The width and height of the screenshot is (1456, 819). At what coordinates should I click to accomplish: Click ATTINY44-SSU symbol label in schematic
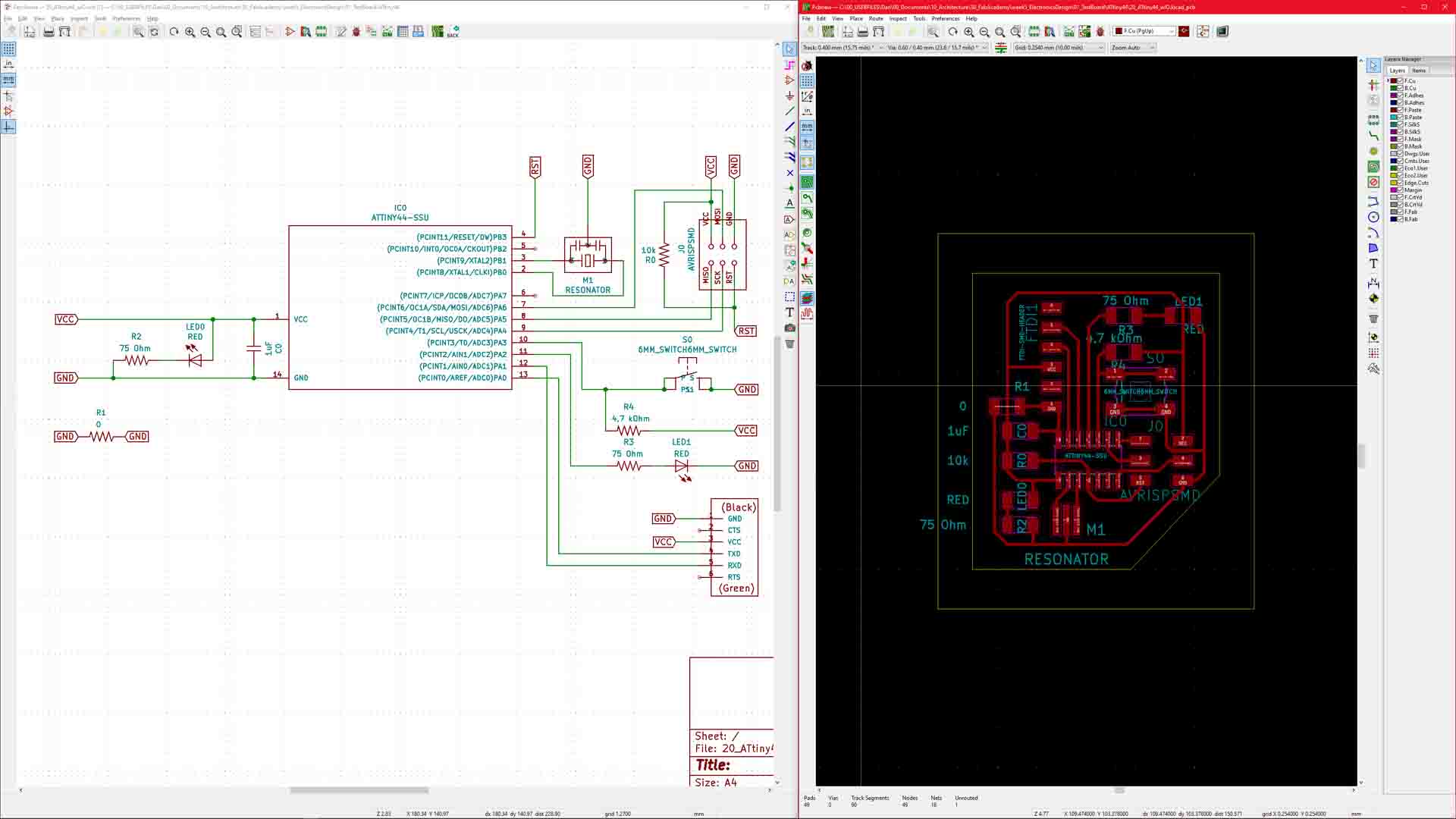(400, 218)
